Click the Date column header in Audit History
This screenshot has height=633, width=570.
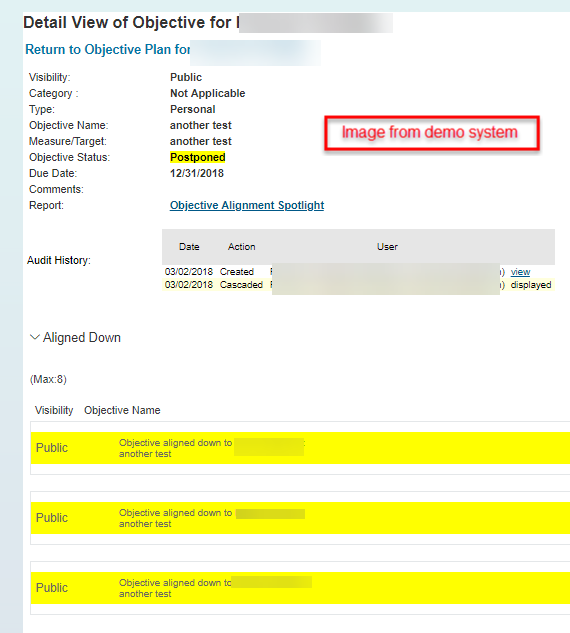(x=189, y=247)
